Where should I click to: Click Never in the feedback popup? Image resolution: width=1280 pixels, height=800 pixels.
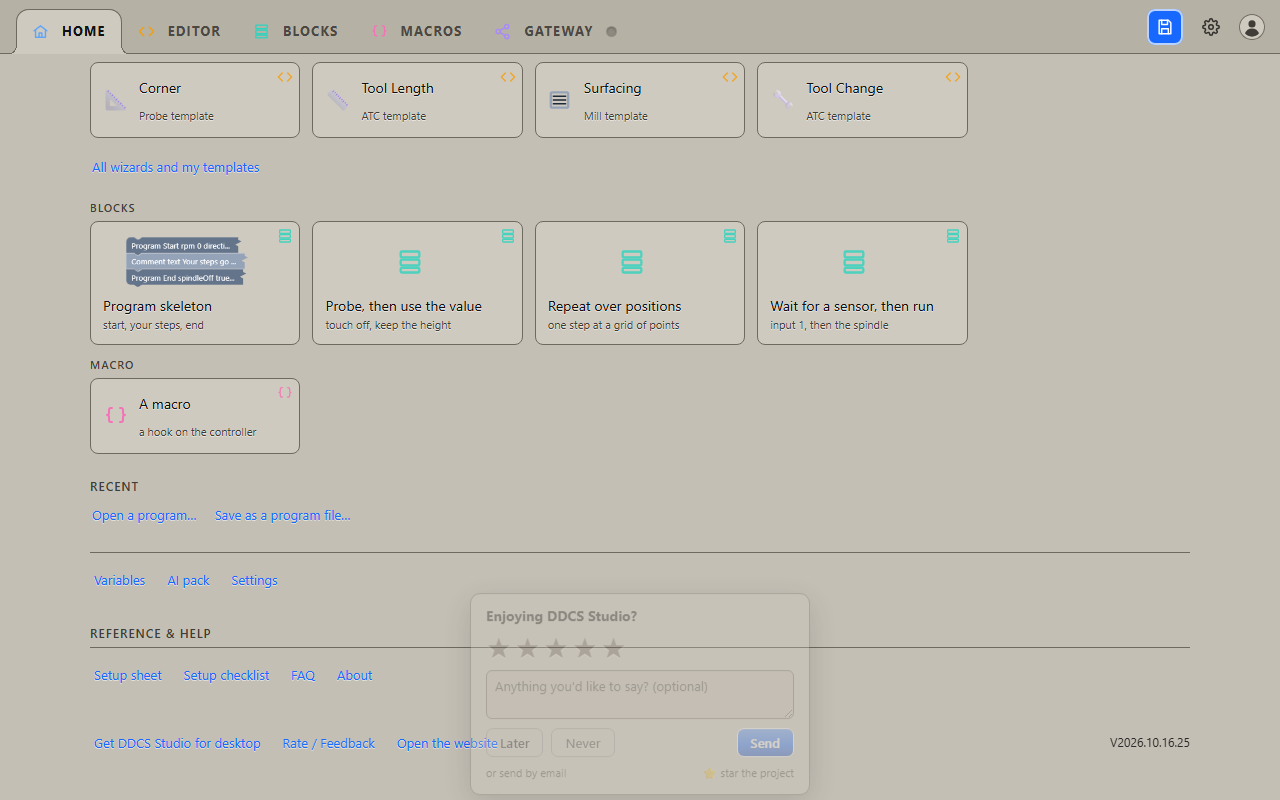[x=583, y=743]
